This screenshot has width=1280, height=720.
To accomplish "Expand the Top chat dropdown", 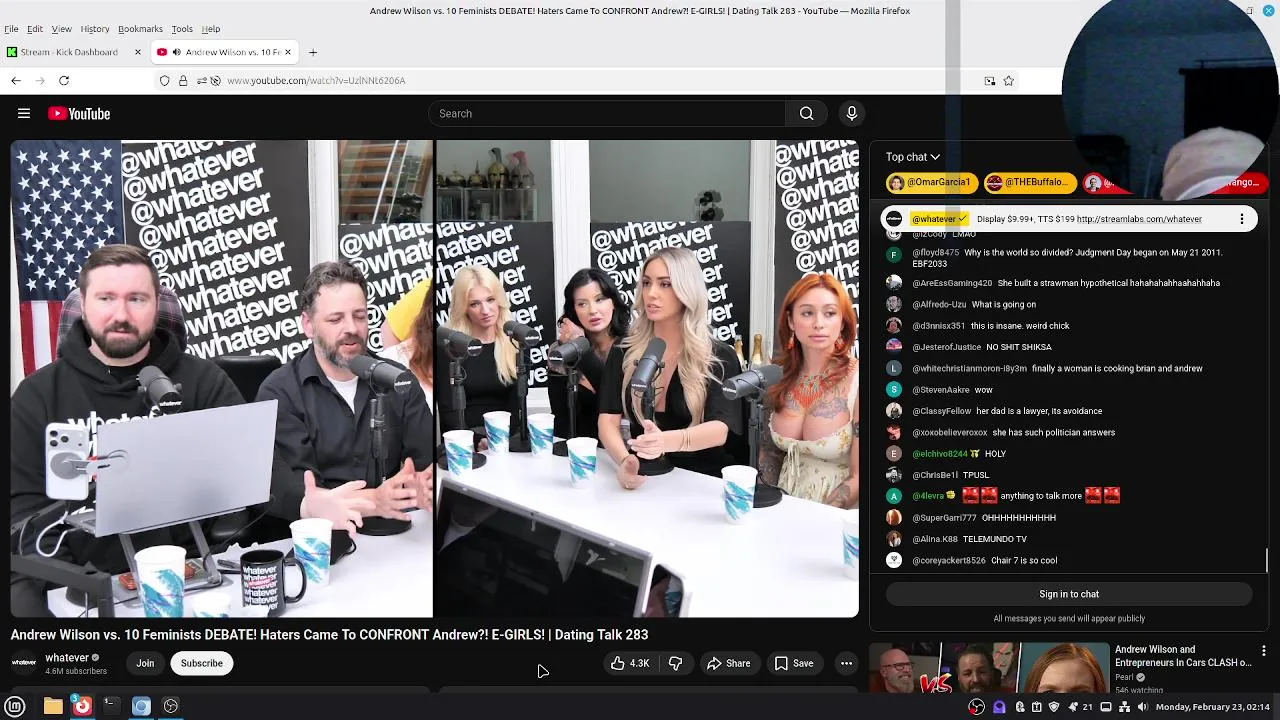I will (x=912, y=157).
